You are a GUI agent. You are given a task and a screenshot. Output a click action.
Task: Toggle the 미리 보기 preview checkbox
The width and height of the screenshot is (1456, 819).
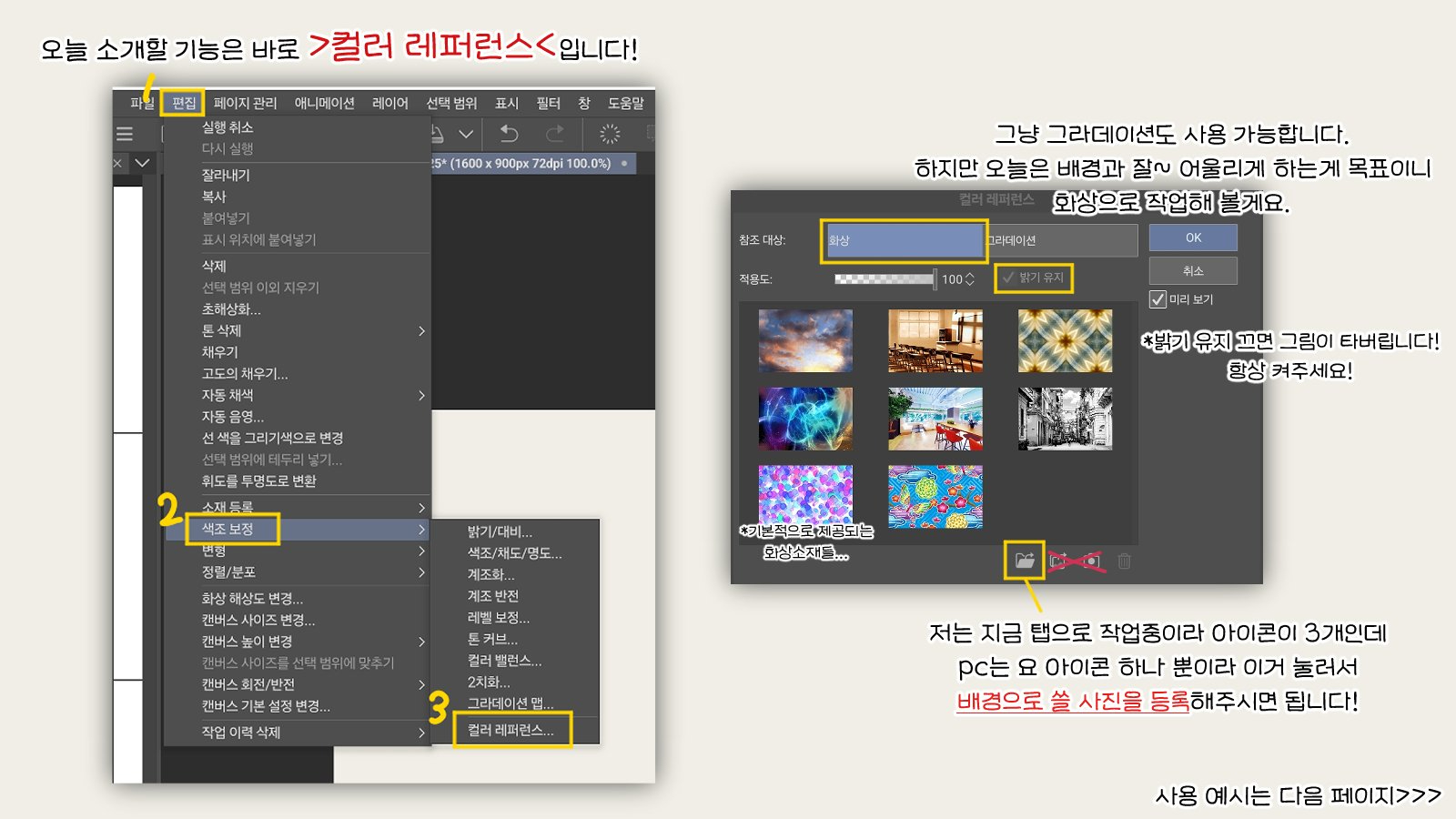[x=1158, y=299]
